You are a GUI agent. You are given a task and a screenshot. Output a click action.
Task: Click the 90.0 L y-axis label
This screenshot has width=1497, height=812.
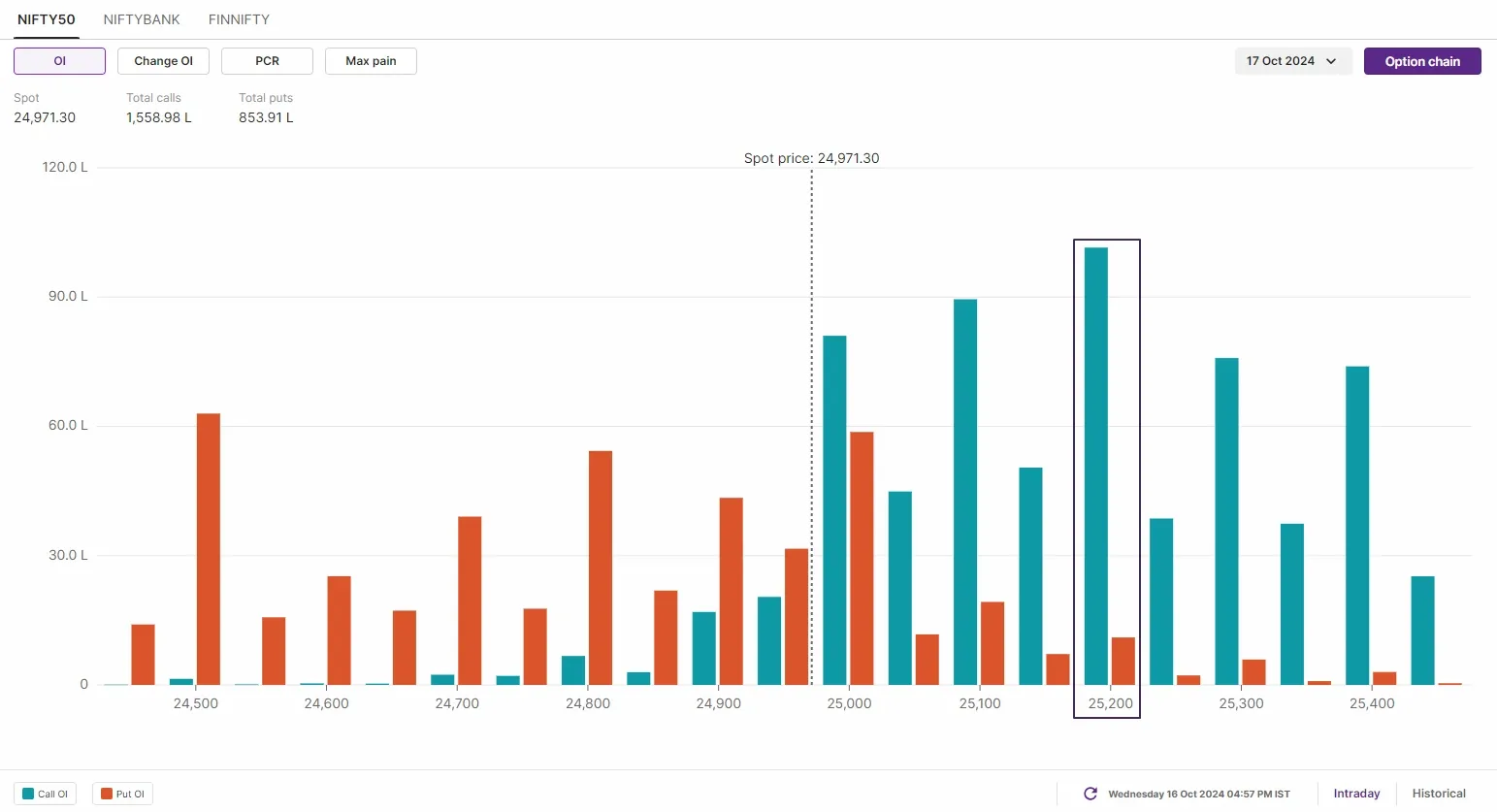[x=68, y=296]
